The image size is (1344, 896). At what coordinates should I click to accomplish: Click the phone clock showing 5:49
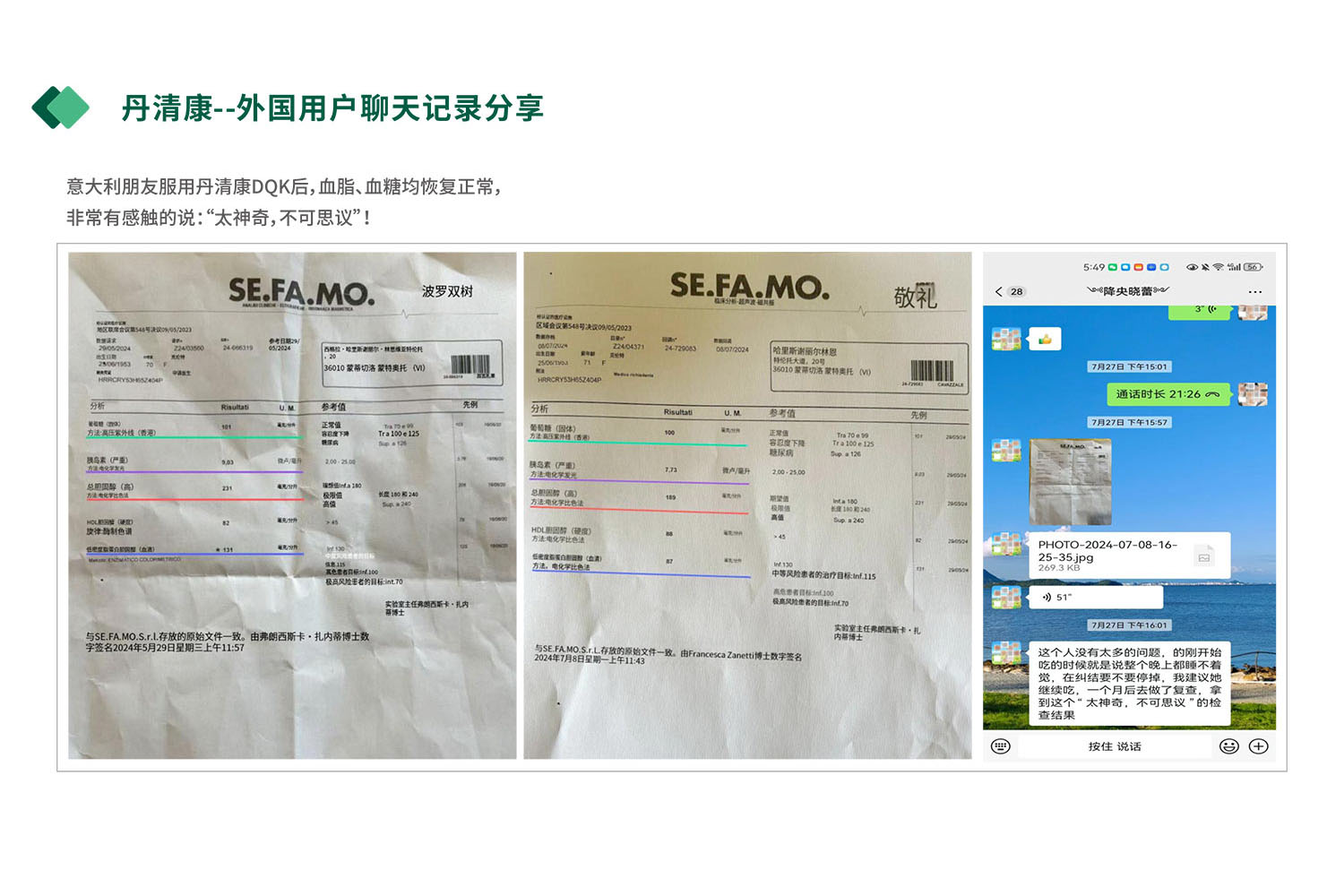[x=1093, y=267]
